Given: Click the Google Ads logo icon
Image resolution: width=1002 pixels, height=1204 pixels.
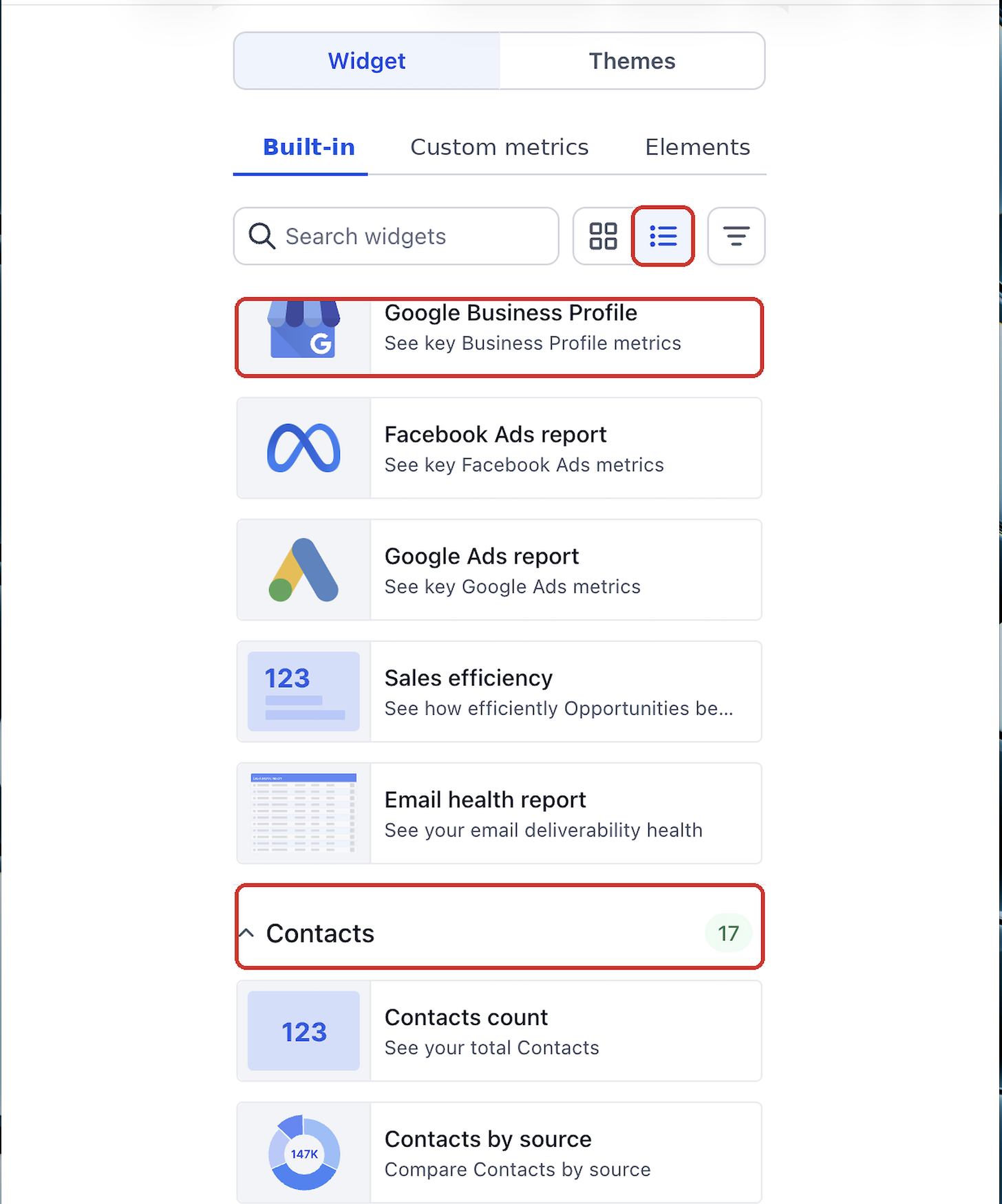Looking at the screenshot, I should [303, 570].
